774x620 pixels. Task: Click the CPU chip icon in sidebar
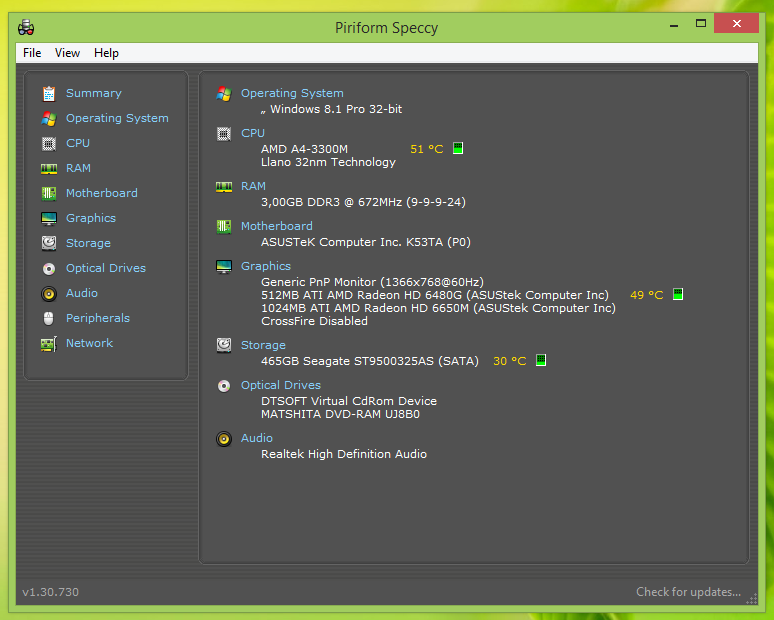click(x=49, y=144)
